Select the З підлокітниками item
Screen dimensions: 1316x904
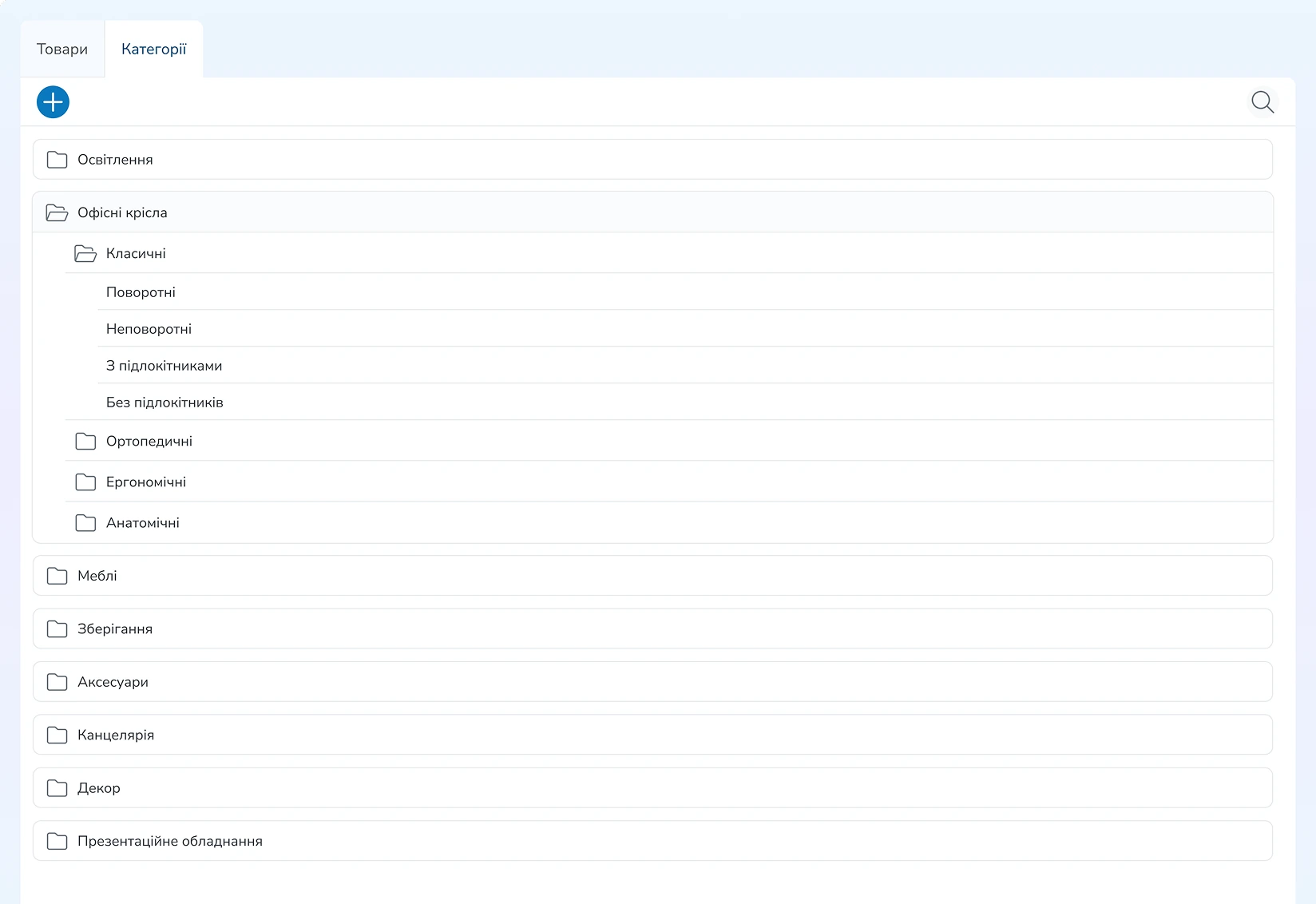tap(685, 366)
